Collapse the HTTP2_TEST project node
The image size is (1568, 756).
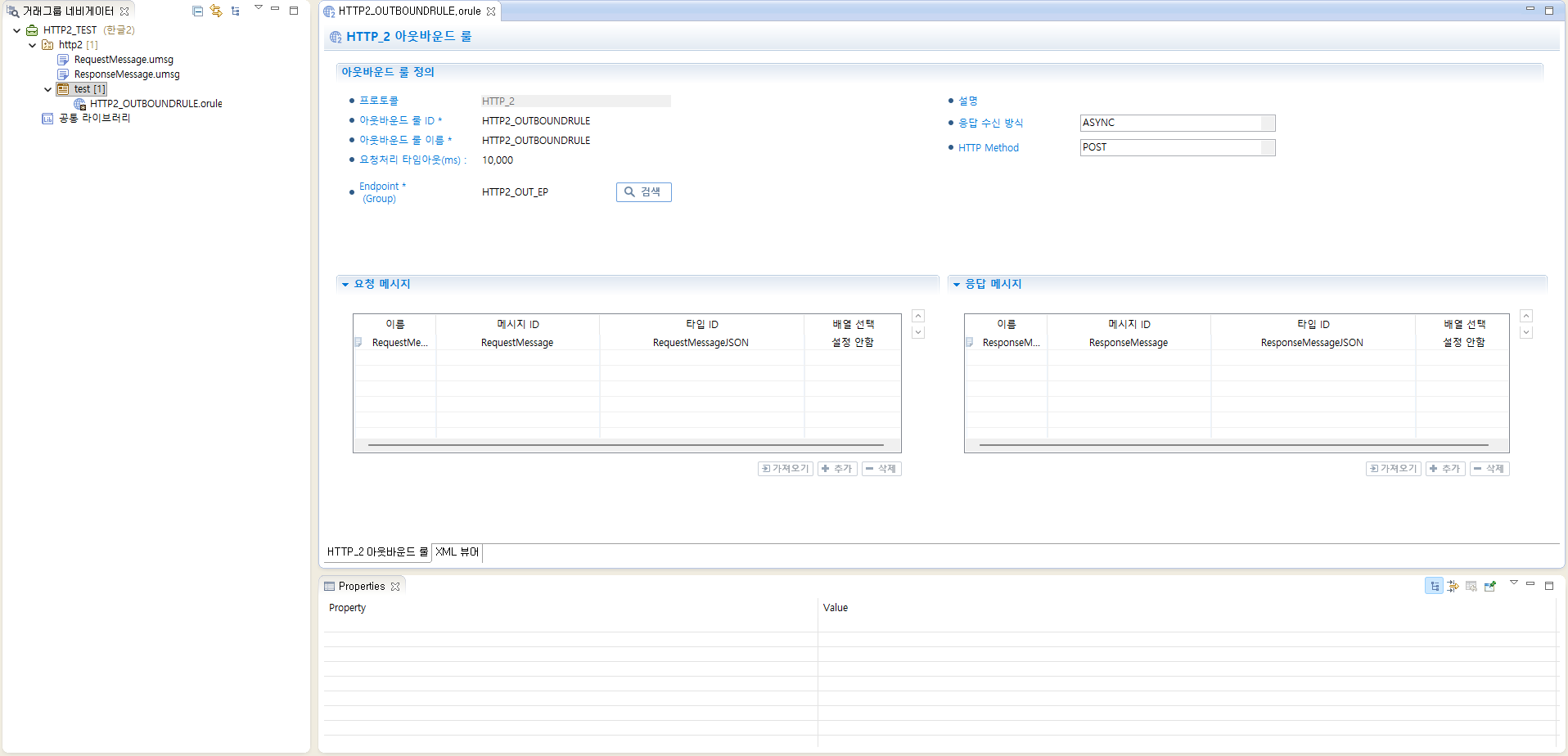17,30
